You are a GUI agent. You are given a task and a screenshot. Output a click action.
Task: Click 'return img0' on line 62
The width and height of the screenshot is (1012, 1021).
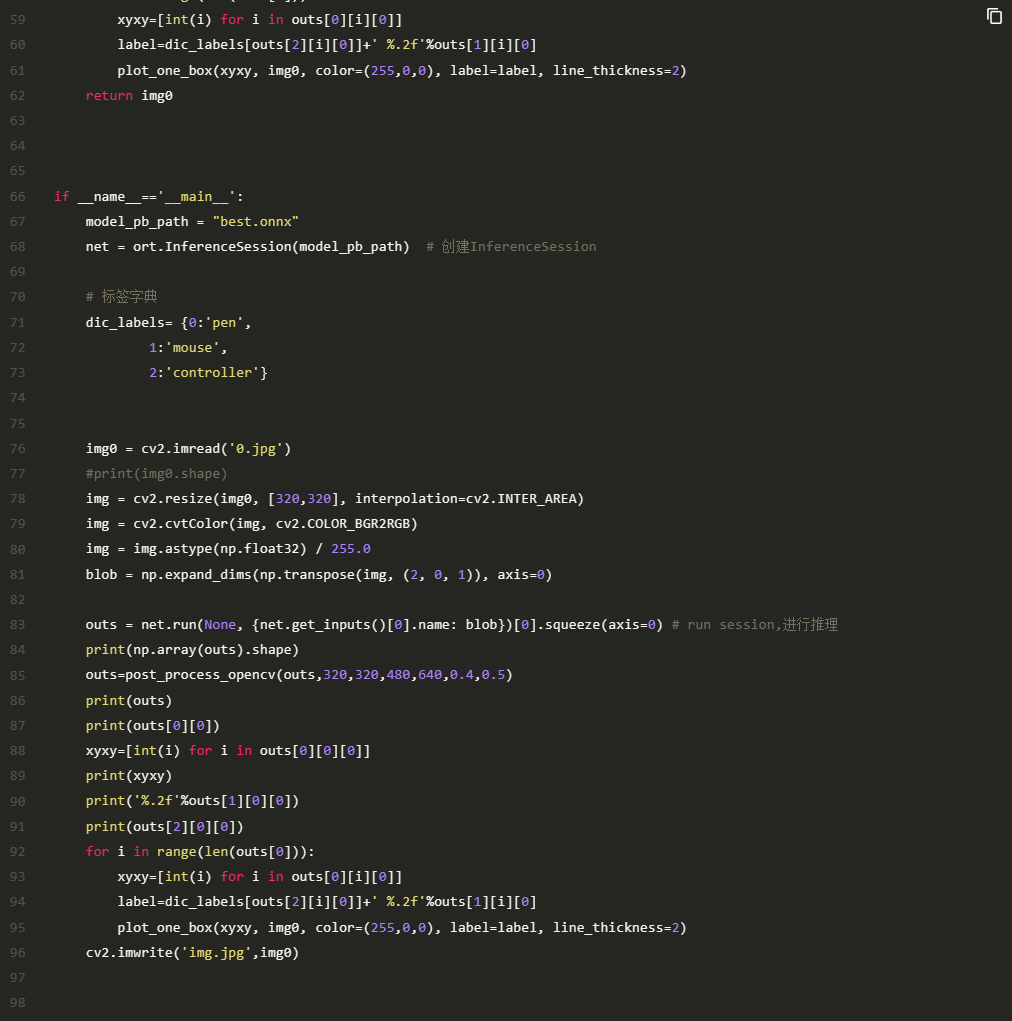point(129,96)
